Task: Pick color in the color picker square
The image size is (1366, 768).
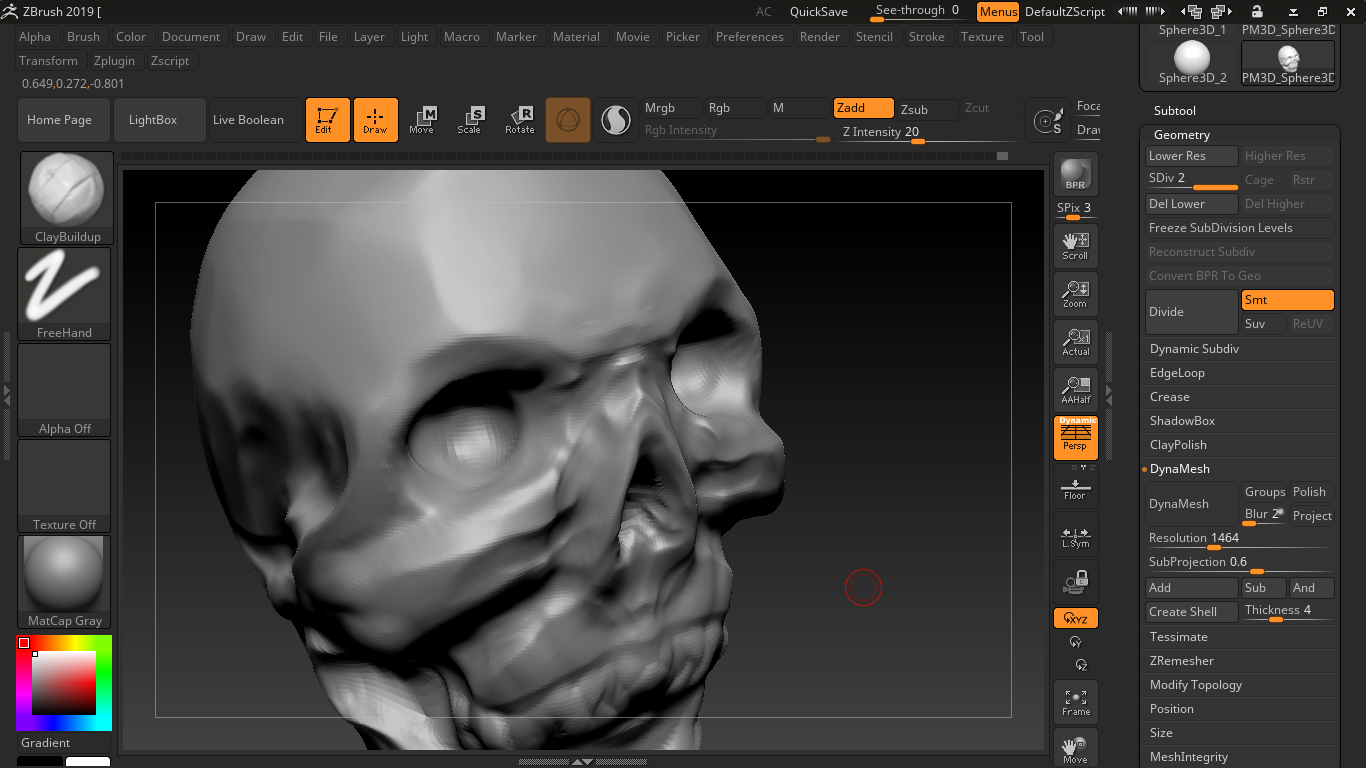Action: click(x=64, y=682)
